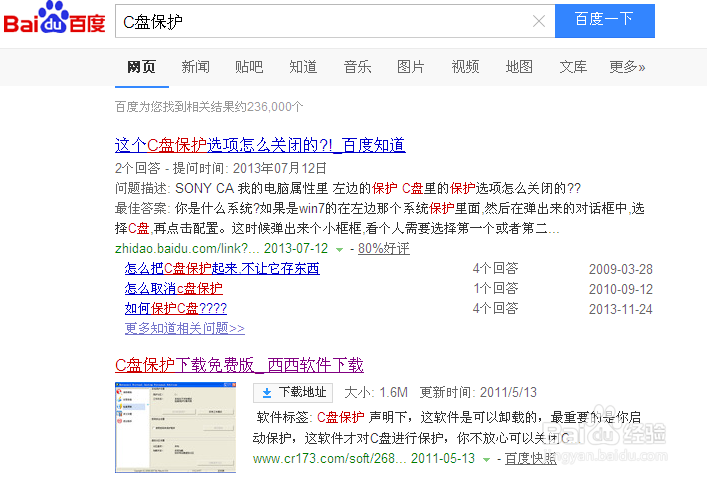Select the 网页 tab
The image size is (707, 480).
click(x=141, y=67)
